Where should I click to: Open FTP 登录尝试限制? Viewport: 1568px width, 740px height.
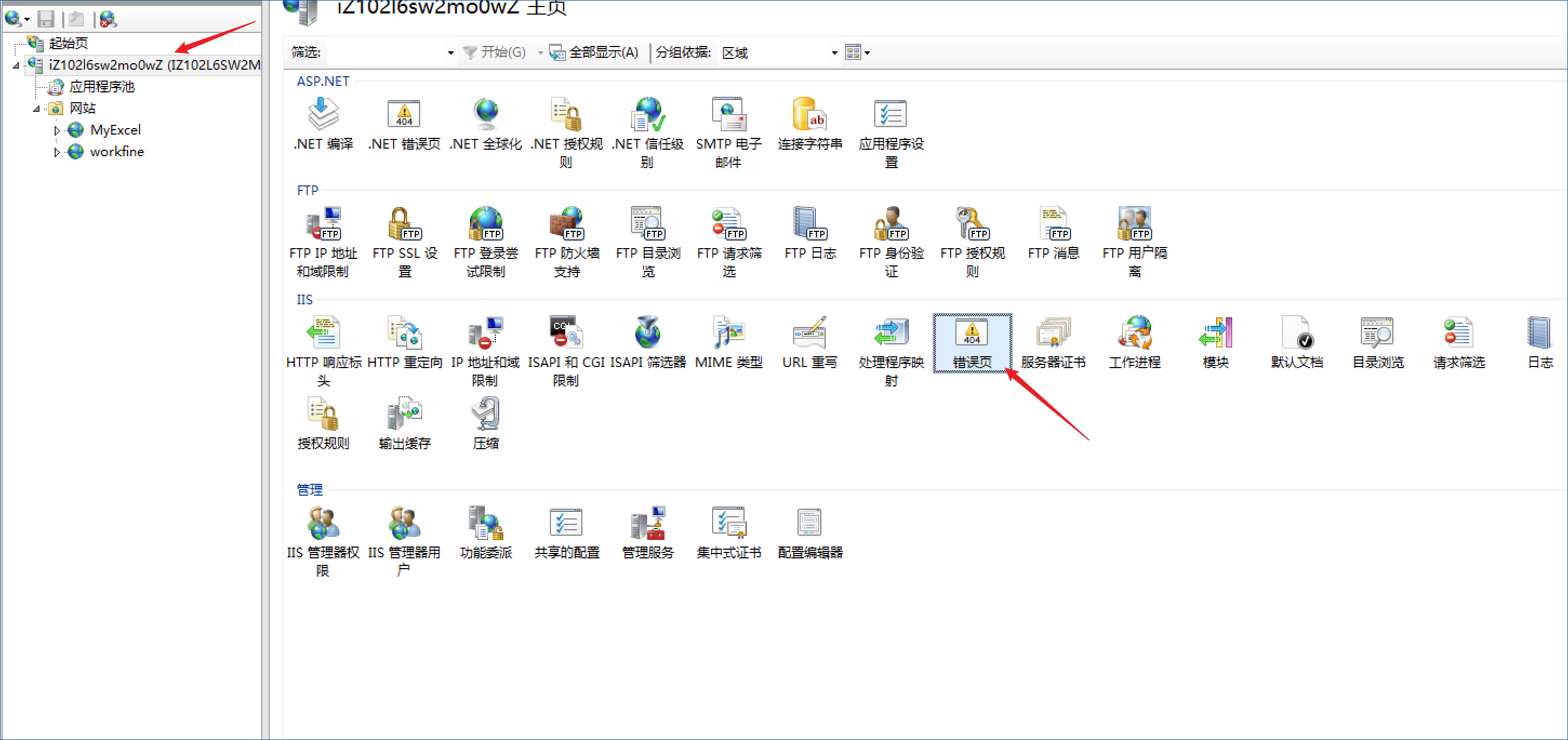coord(486,242)
